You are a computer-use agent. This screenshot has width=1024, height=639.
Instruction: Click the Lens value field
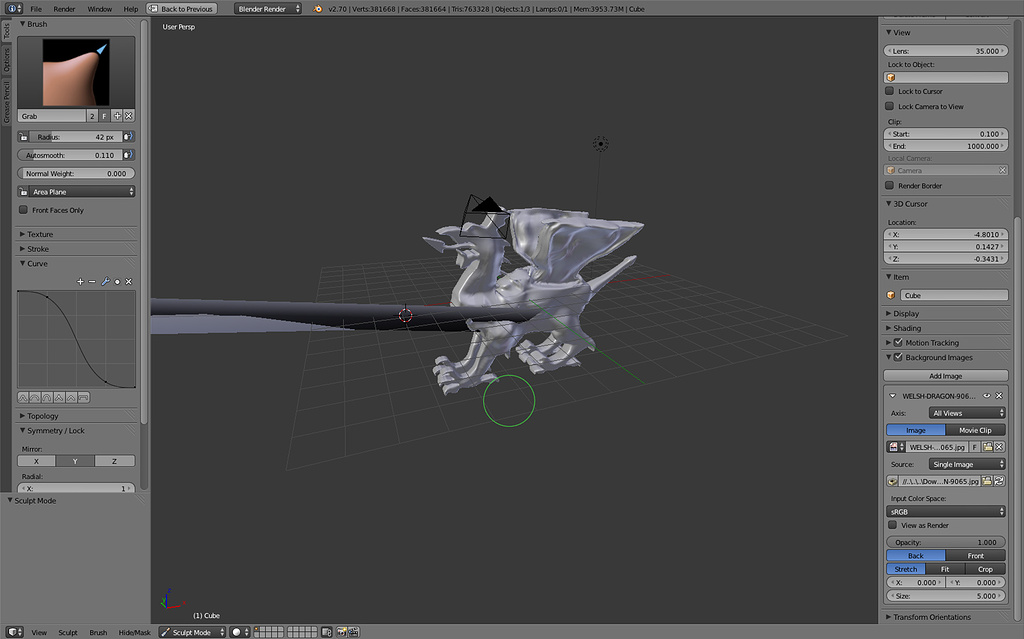pos(945,51)
